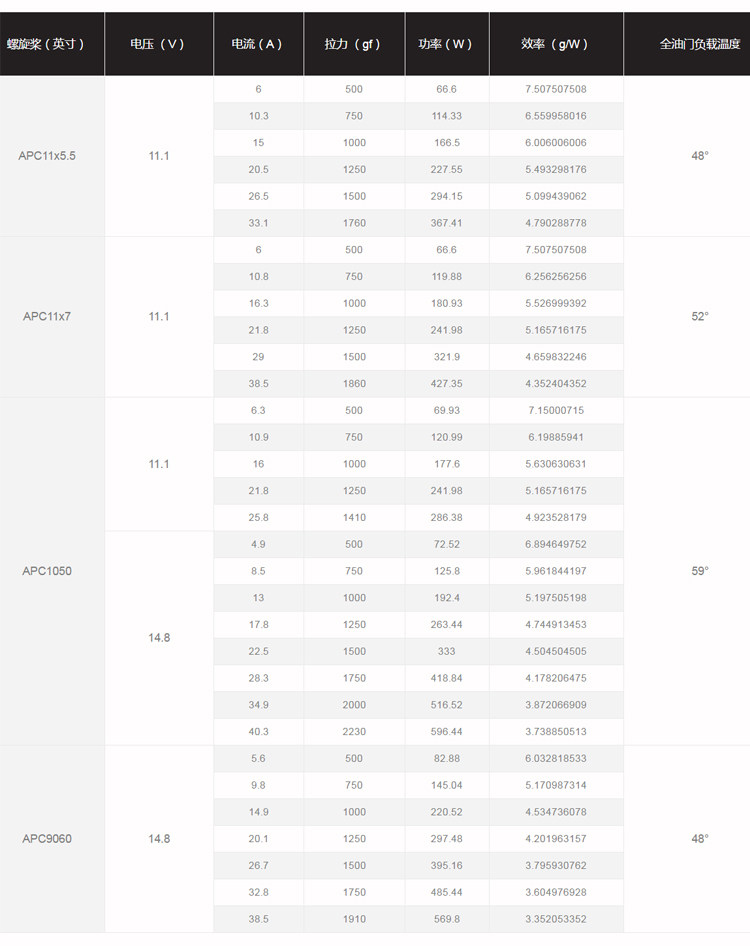Select the 1860 thrust cell
The width and height of the screenshot is (750, 946).
tap(354, 383)
